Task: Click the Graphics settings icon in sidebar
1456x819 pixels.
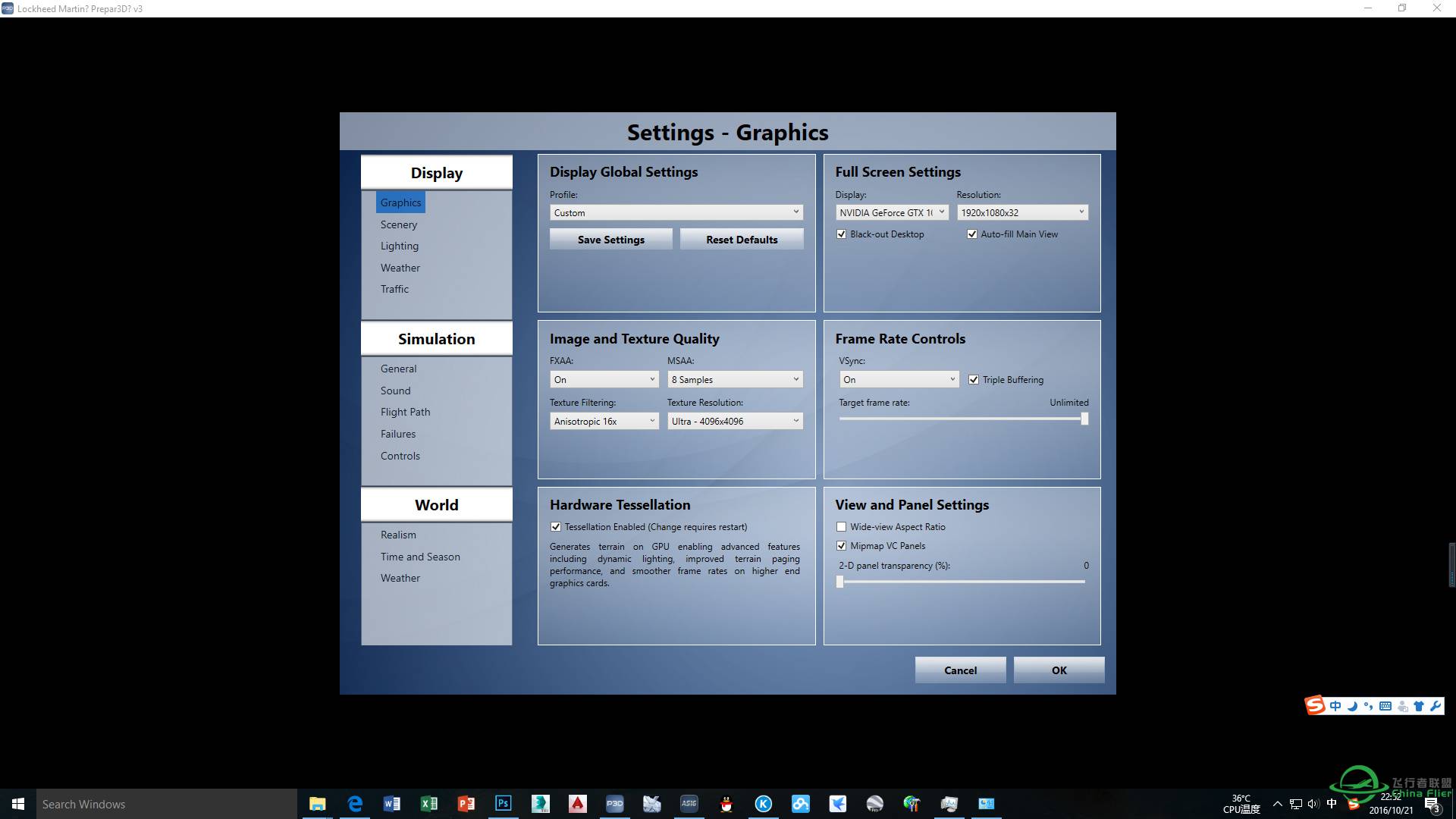Action: 400,202
